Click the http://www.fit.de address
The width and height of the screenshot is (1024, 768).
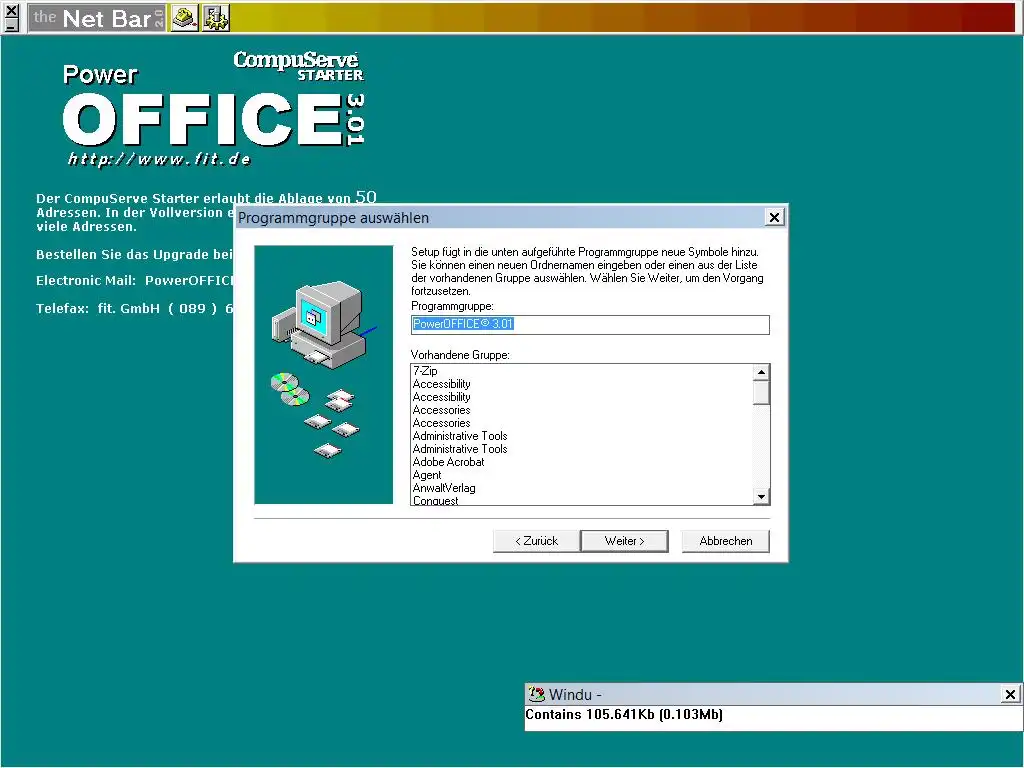pos(159,159)
